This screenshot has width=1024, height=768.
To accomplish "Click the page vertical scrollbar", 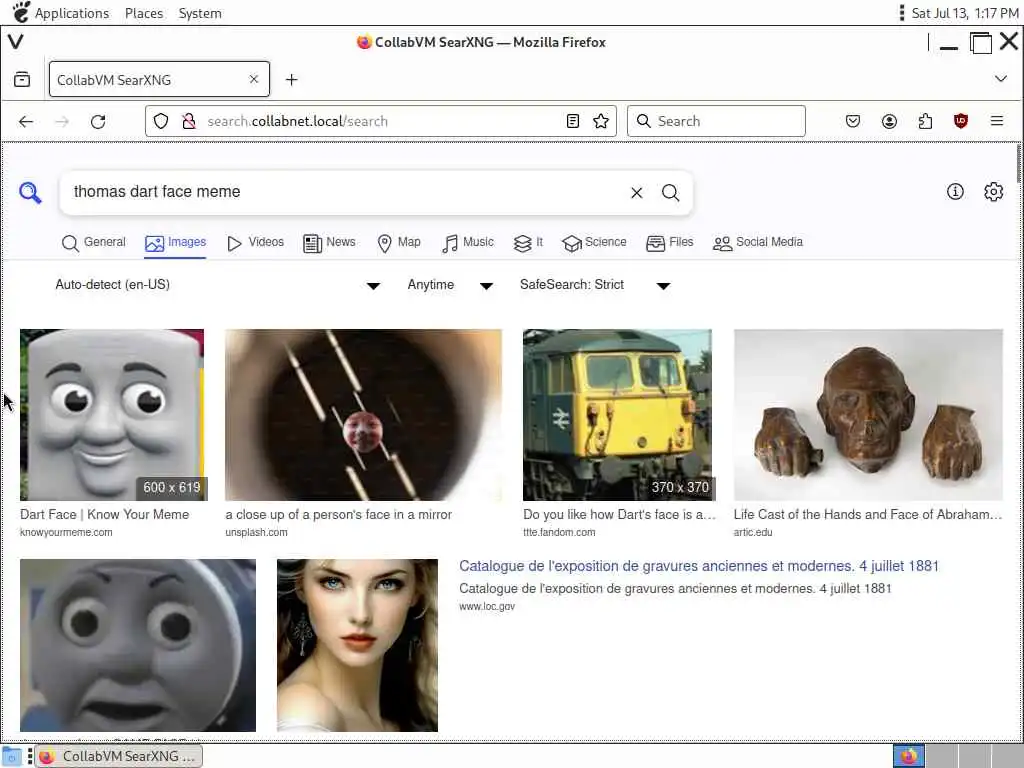I will pyautogui.click(x=1018, y=165).
